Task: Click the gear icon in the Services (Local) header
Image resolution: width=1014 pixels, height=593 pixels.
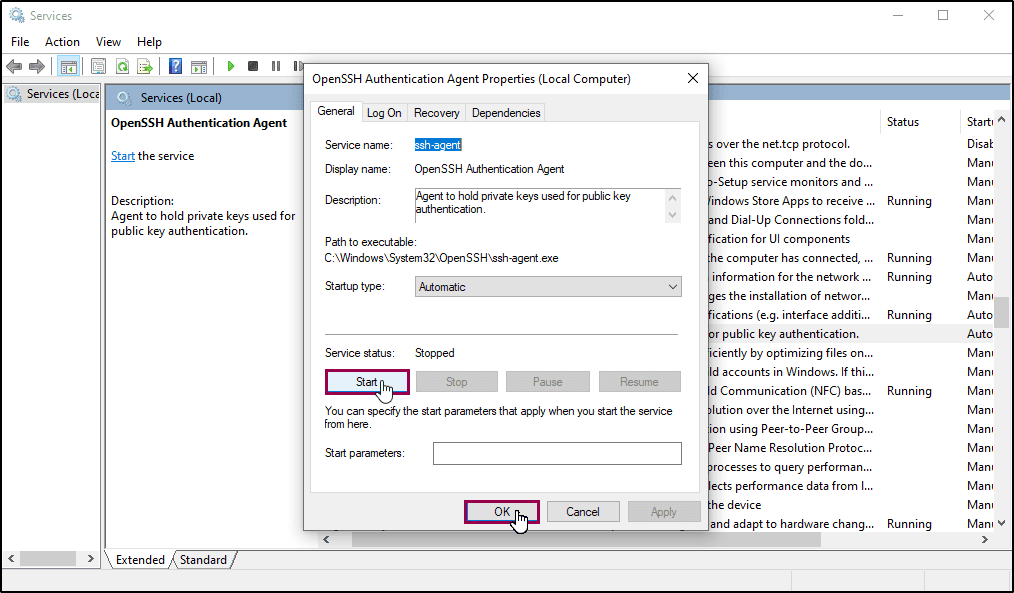Action: click(x=123, y=98)
